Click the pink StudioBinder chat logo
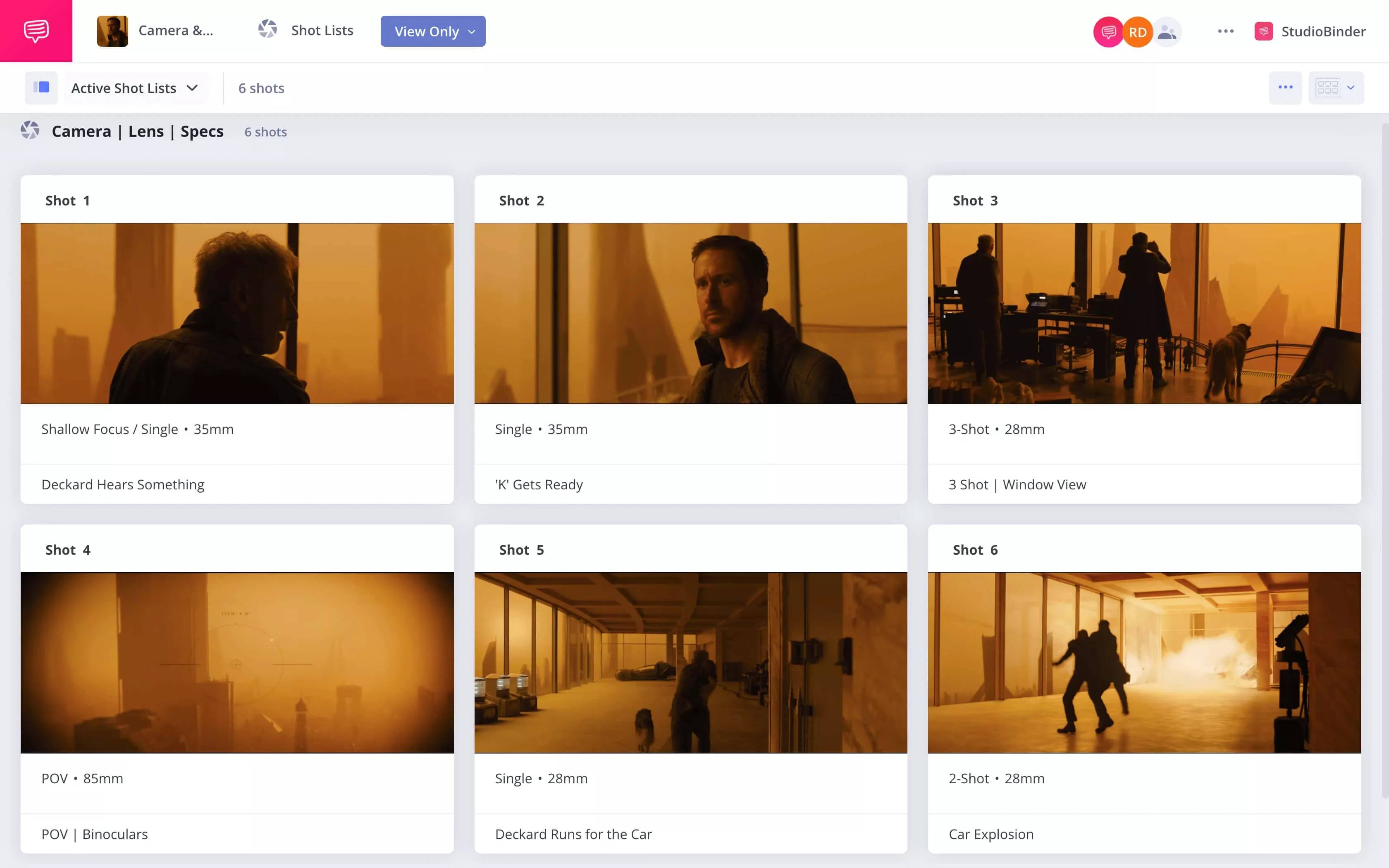The width and height of the screenshot is (1389, 868). pyautogui.click(x=36, y=31)
